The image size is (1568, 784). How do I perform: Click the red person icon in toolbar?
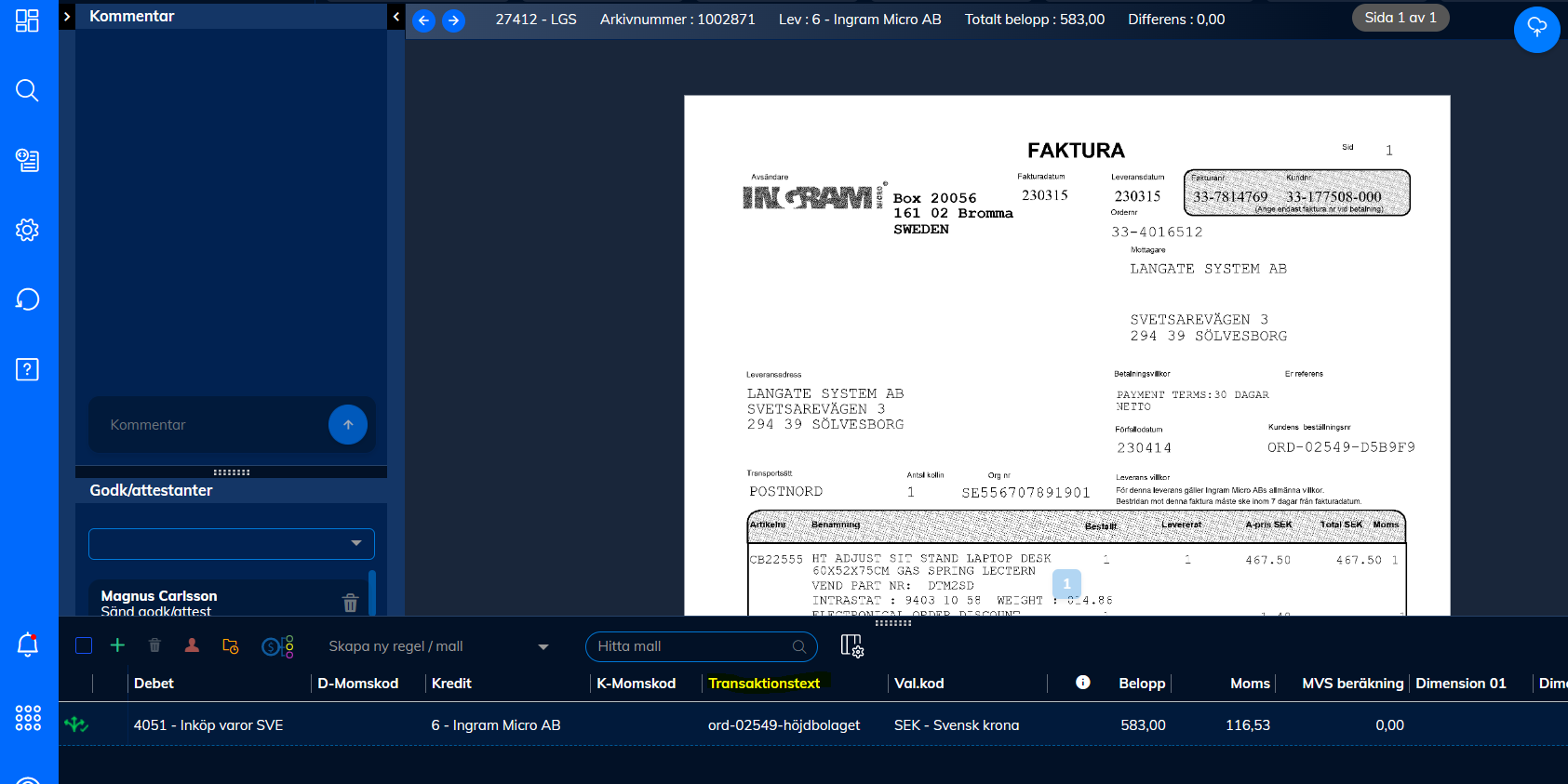pyautogui.click(x=192, y=645)
